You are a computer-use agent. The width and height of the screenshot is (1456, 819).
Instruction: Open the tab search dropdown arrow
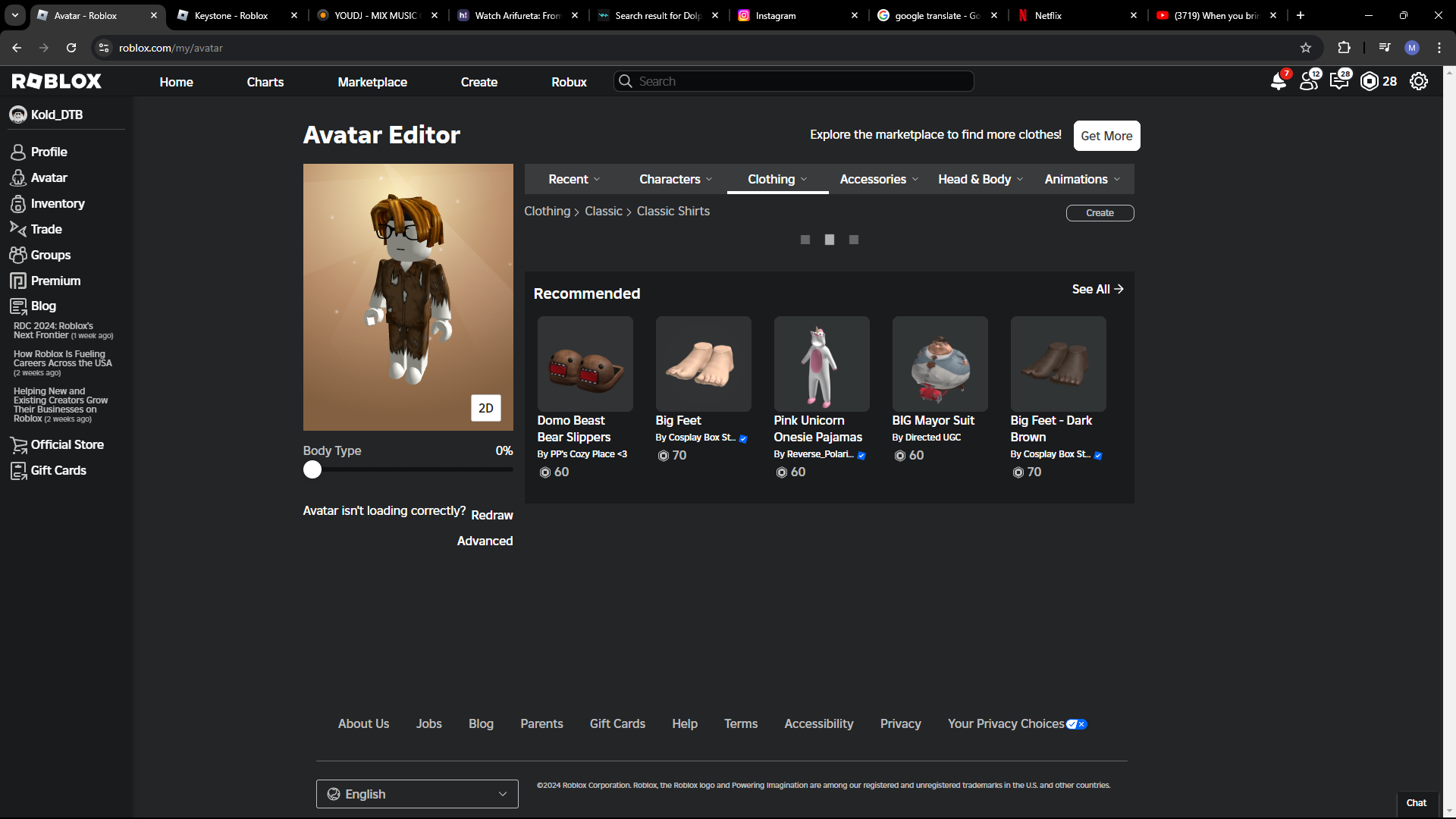(x=15, y=15)
